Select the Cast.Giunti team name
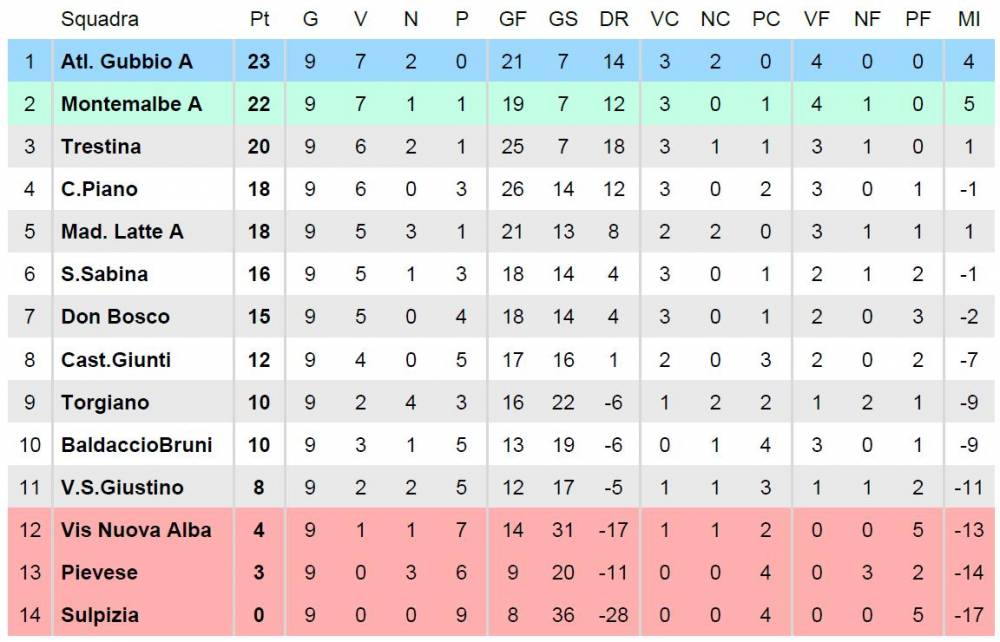Screen dimensions: 1000x642 (116, 360)
